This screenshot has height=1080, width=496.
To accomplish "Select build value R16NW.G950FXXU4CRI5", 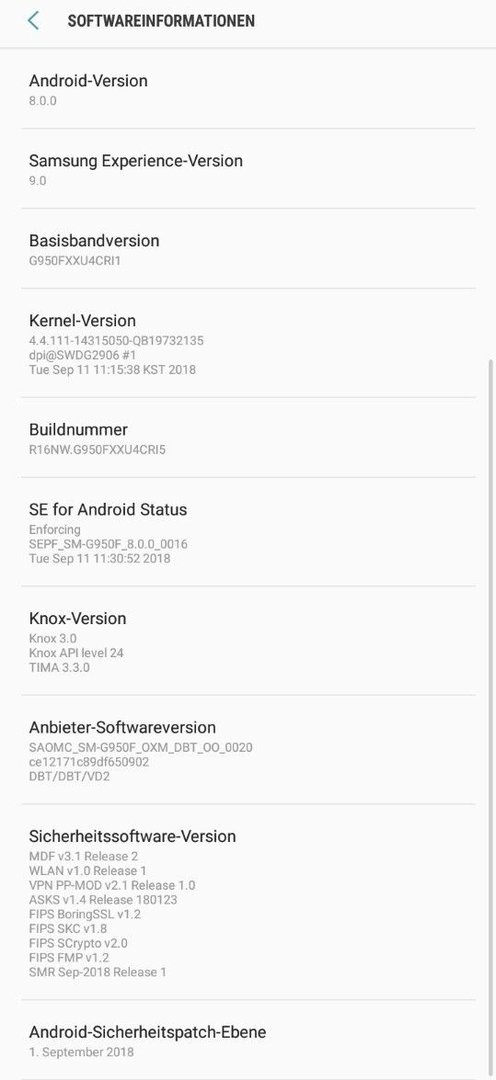I will click(97, 450).
